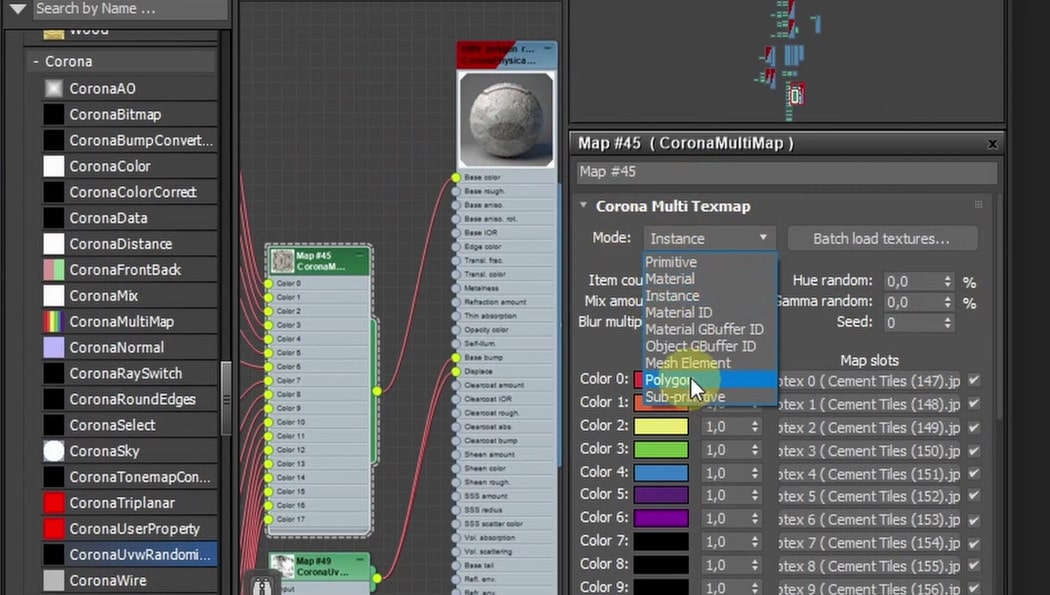Open the tex 8 Cement Tiles (155) map slot
The height and width of the screenshot is (595, 1050).
pyautogui.click(x=869, y=566)
